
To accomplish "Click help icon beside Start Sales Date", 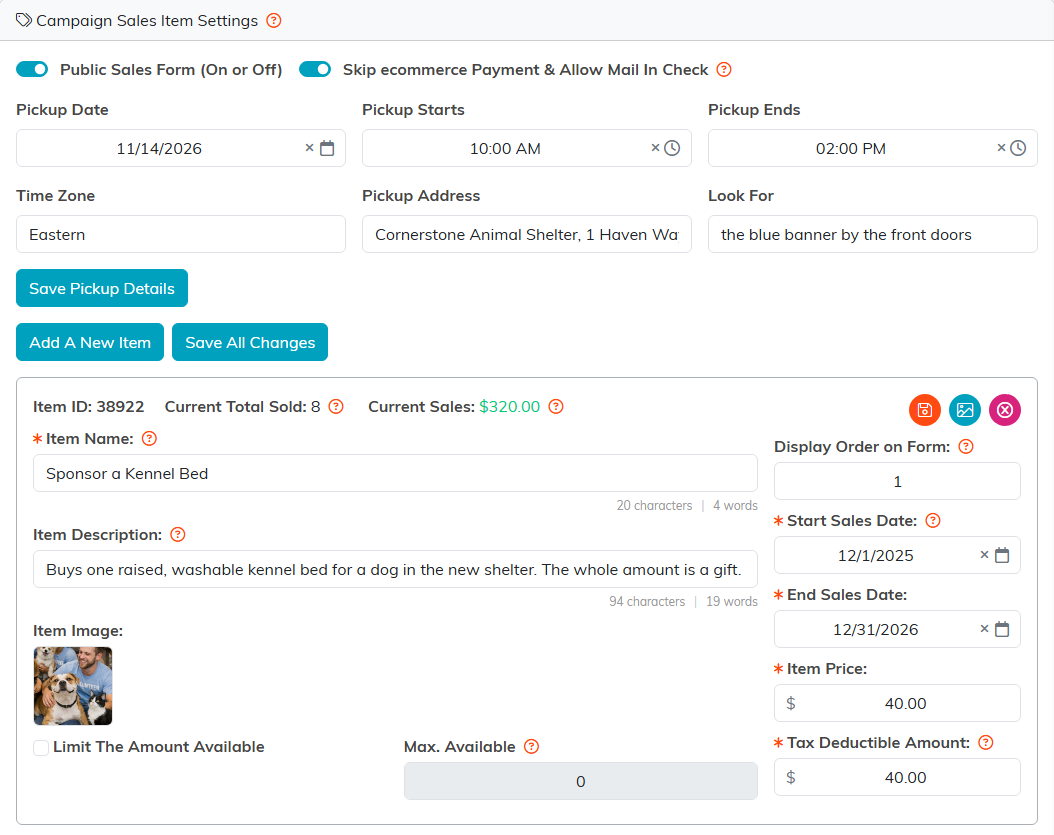I will pyautogui.click(x=933, y=521).
